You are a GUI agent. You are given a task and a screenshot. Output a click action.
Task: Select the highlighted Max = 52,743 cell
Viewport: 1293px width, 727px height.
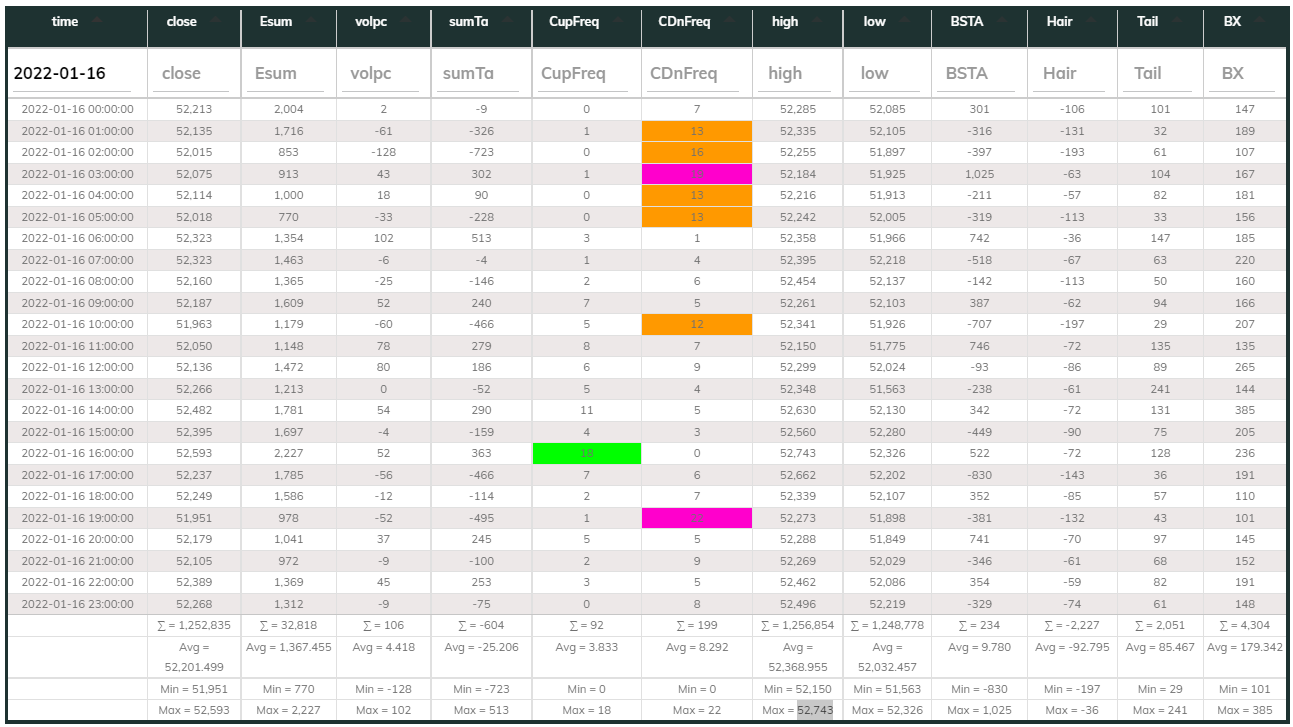pyautogui.click(x=798, y=710)
